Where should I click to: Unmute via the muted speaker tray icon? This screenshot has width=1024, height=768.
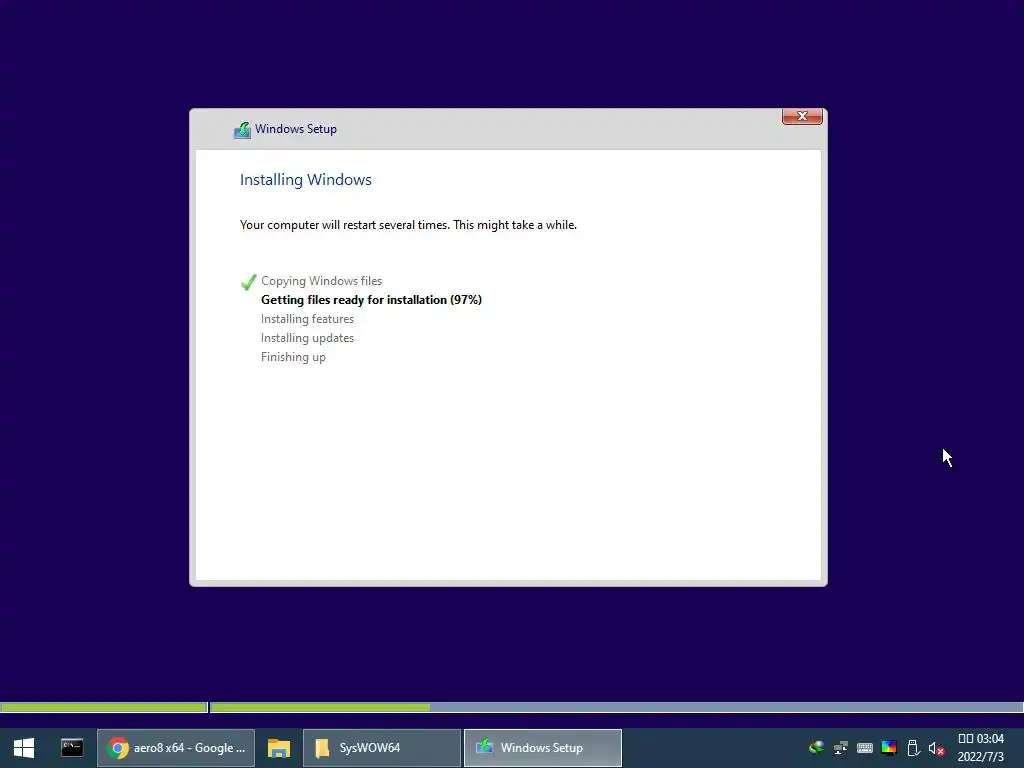point(936,748)
